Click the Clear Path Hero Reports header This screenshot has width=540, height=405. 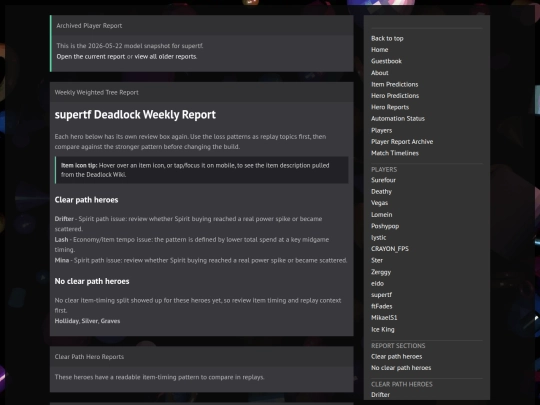click(x=89, y=357)
